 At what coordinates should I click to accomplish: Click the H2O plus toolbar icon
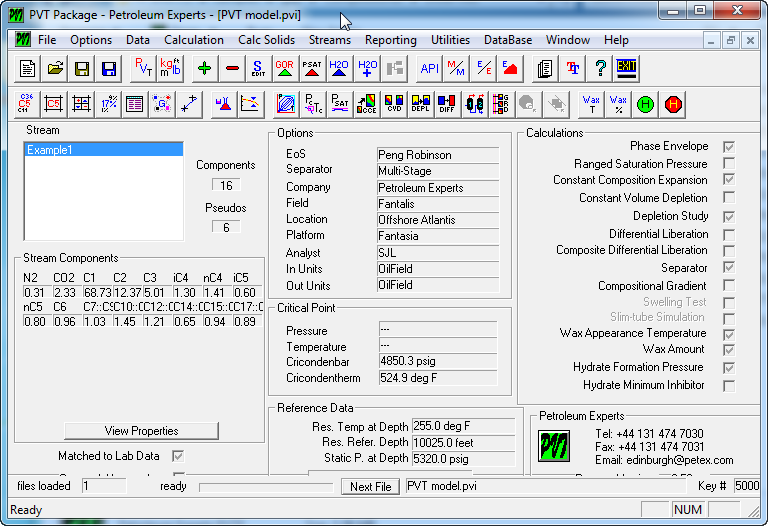point(367,69)
